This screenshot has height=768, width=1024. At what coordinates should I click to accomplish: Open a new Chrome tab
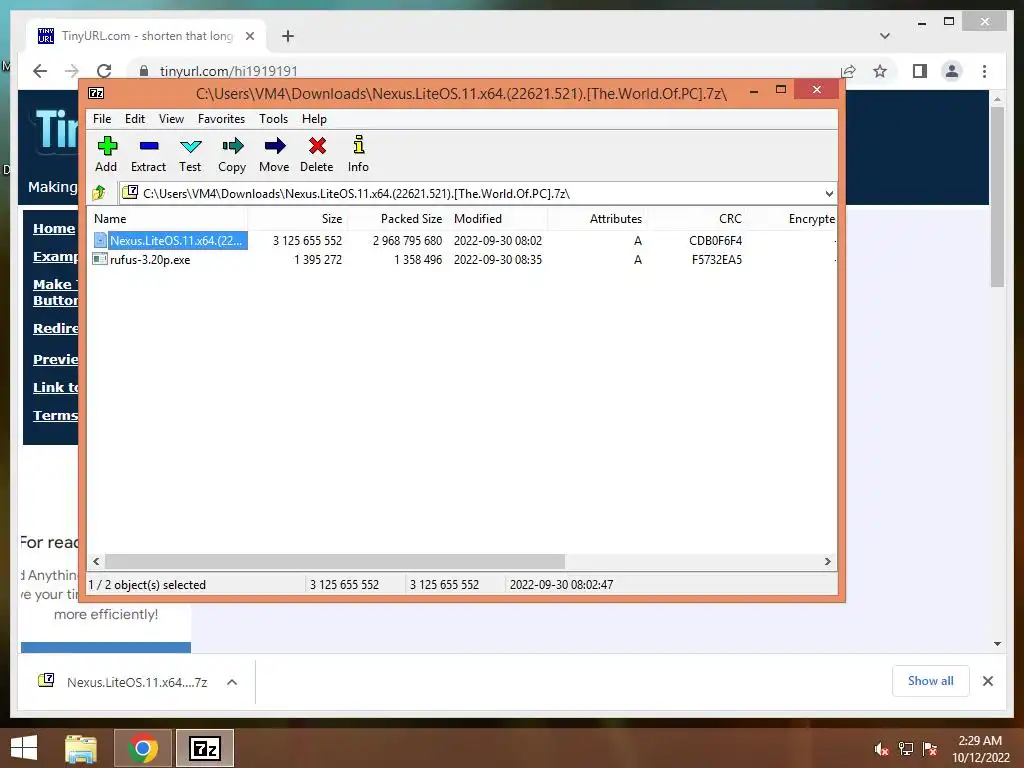288,36
